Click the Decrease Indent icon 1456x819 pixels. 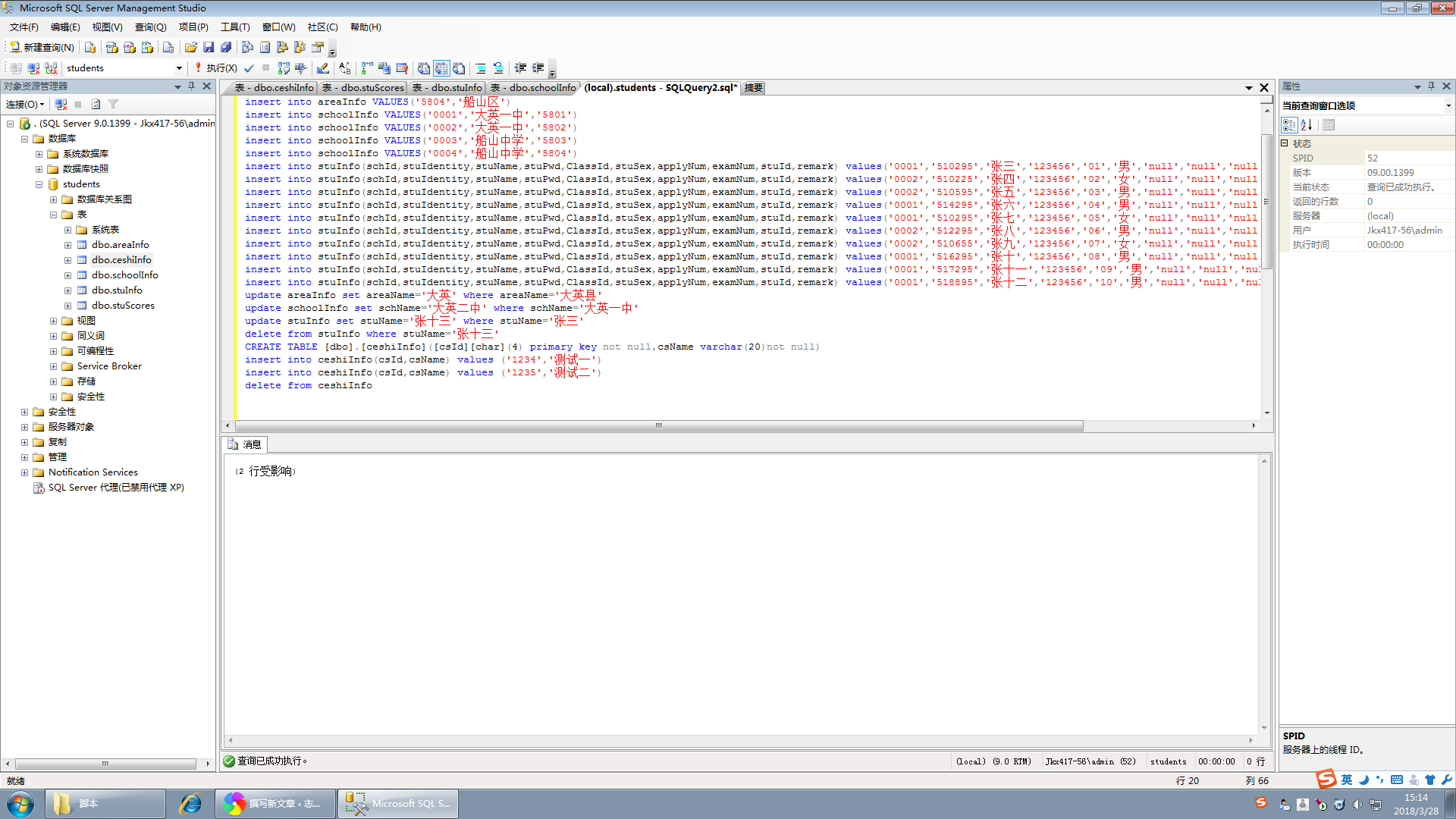(x=521, y=67)
